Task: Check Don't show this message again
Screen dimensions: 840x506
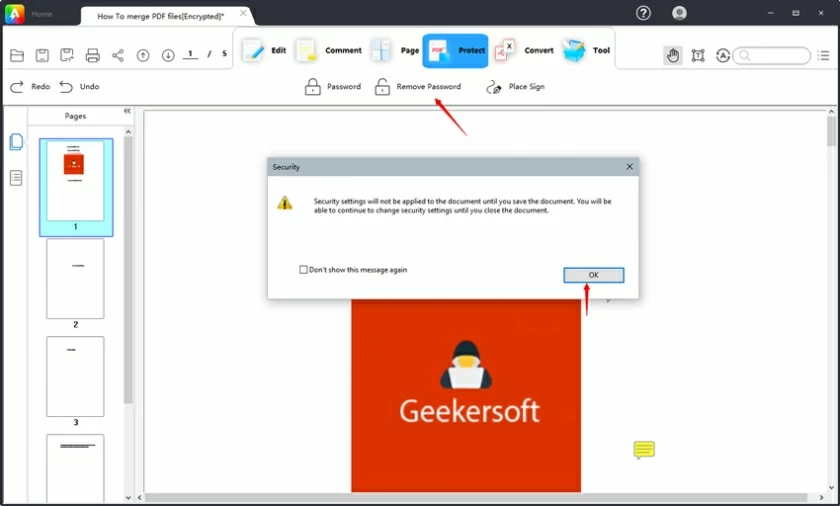Action: tap(303, 270)
